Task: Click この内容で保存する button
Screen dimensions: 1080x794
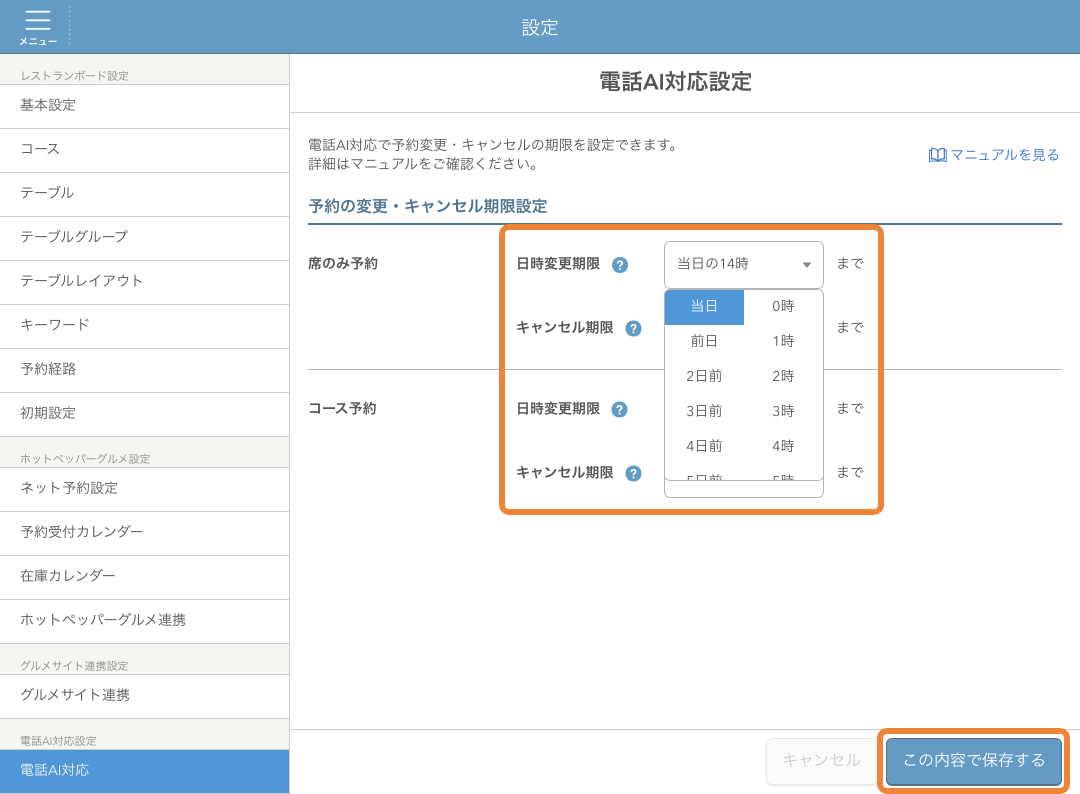Action: (x=974, y=761)
